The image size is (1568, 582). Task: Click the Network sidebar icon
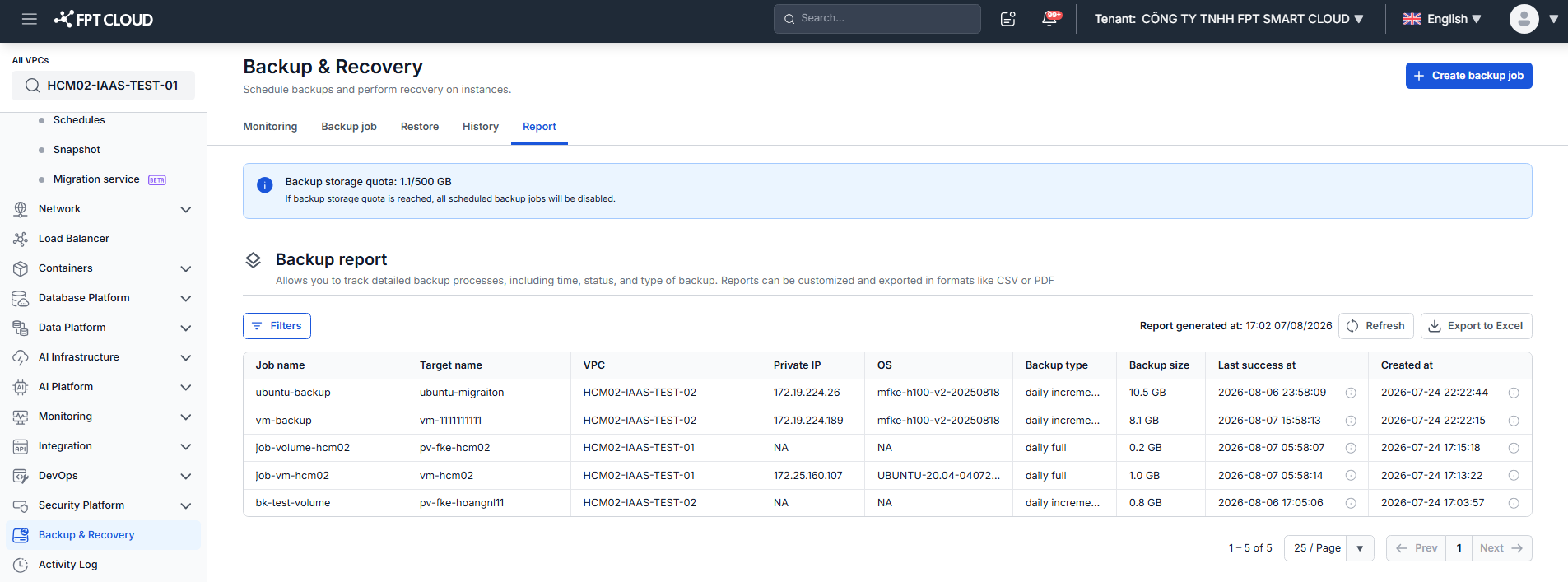pyautogui.click(x=21, y=209)
